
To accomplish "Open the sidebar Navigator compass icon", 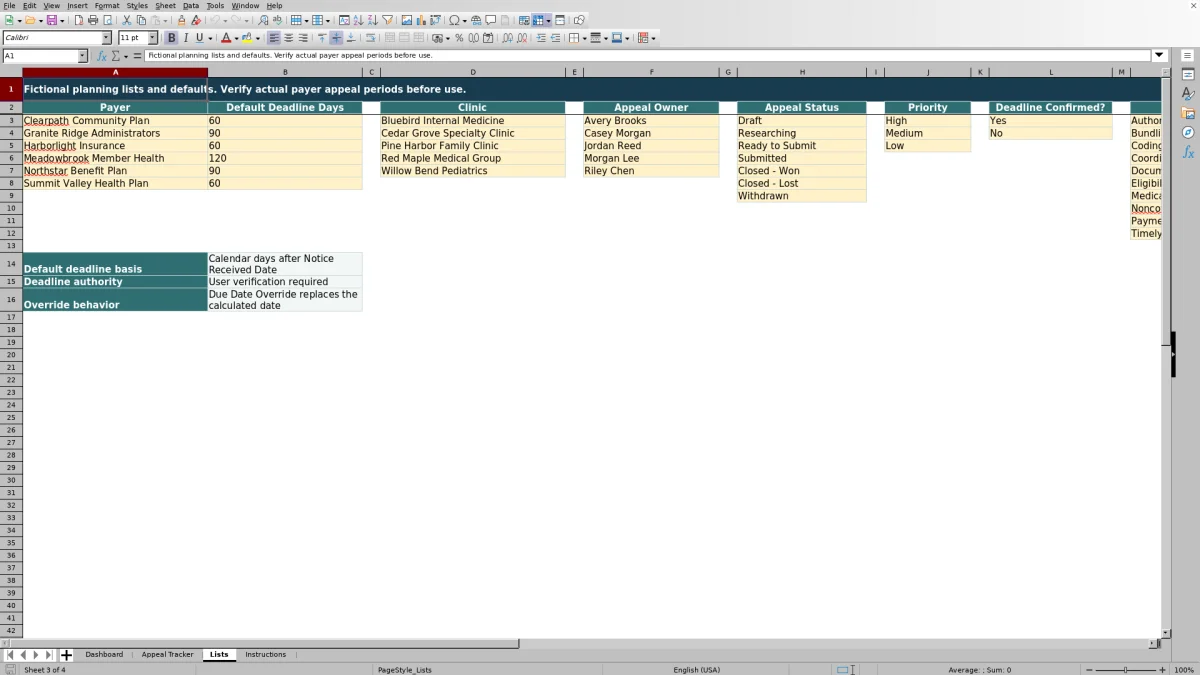I will pyautogui.click(x=1188, y=132).
